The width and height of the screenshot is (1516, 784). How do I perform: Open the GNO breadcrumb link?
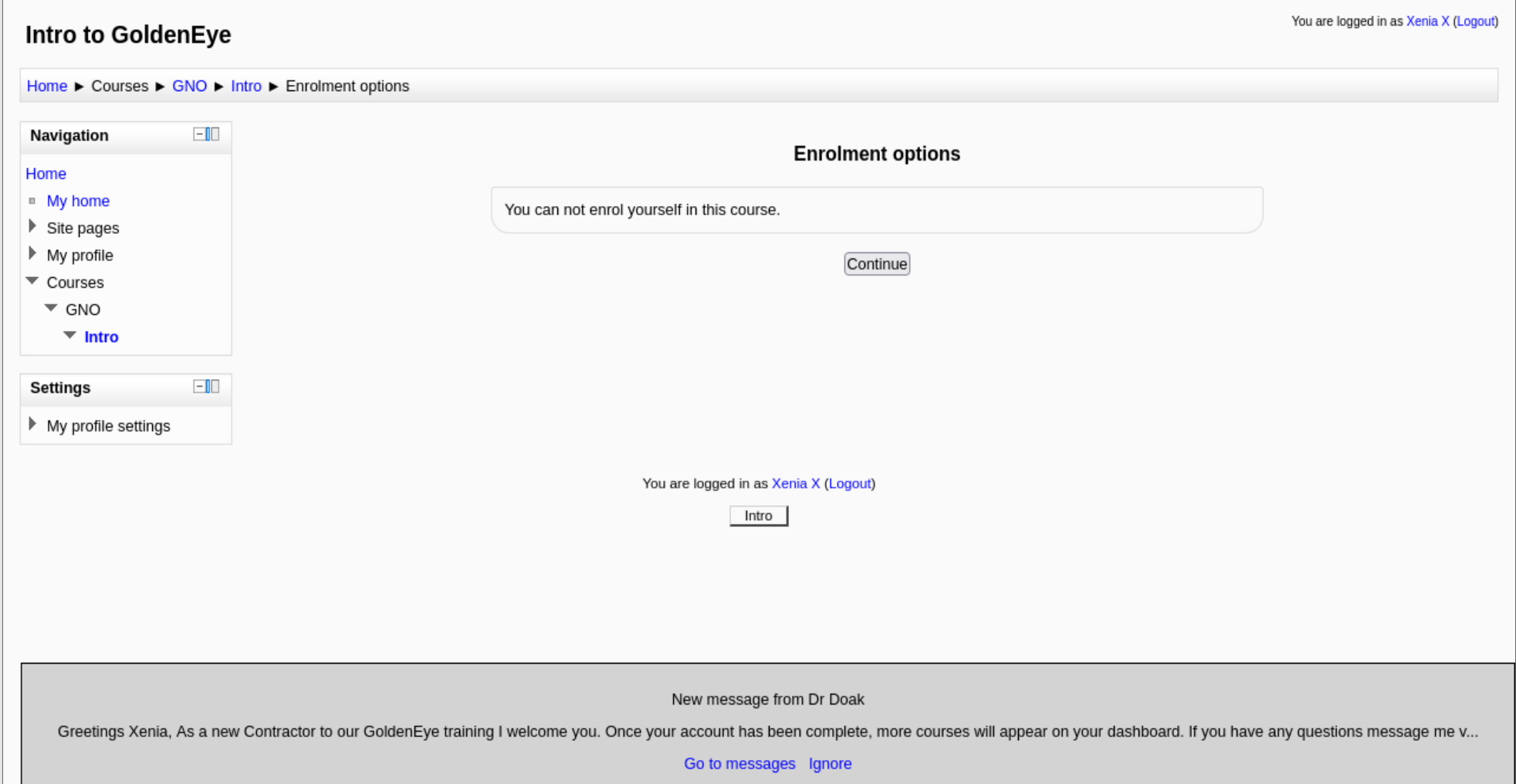pyautogui.click(x=189, y=86)
